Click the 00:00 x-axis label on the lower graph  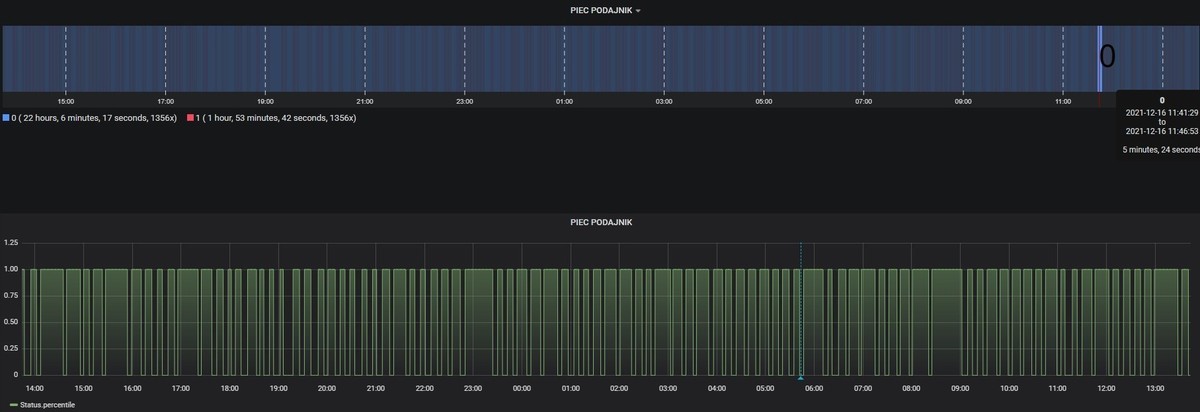[521, 388]
